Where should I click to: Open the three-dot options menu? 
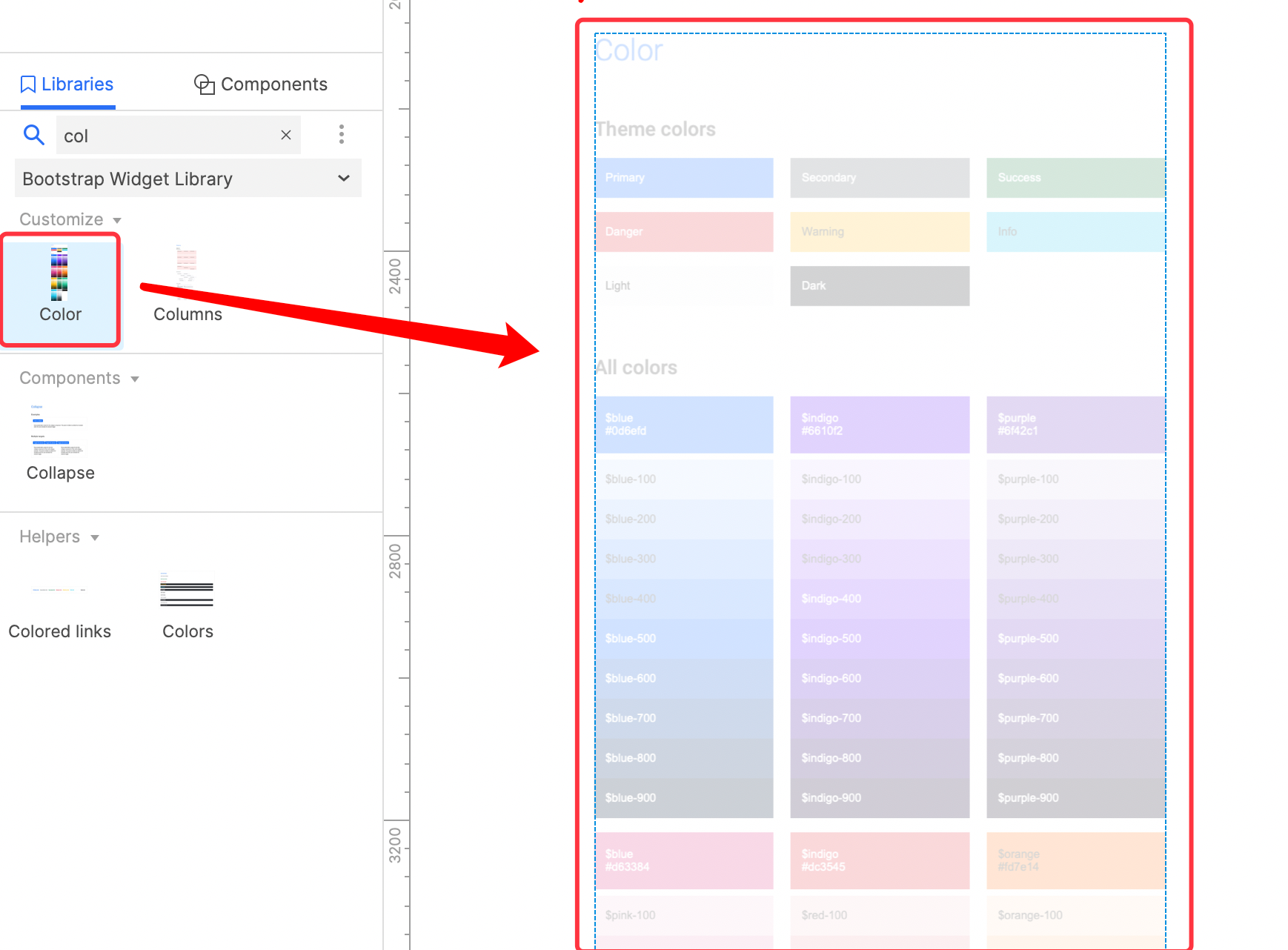click(x=341, y=135)
